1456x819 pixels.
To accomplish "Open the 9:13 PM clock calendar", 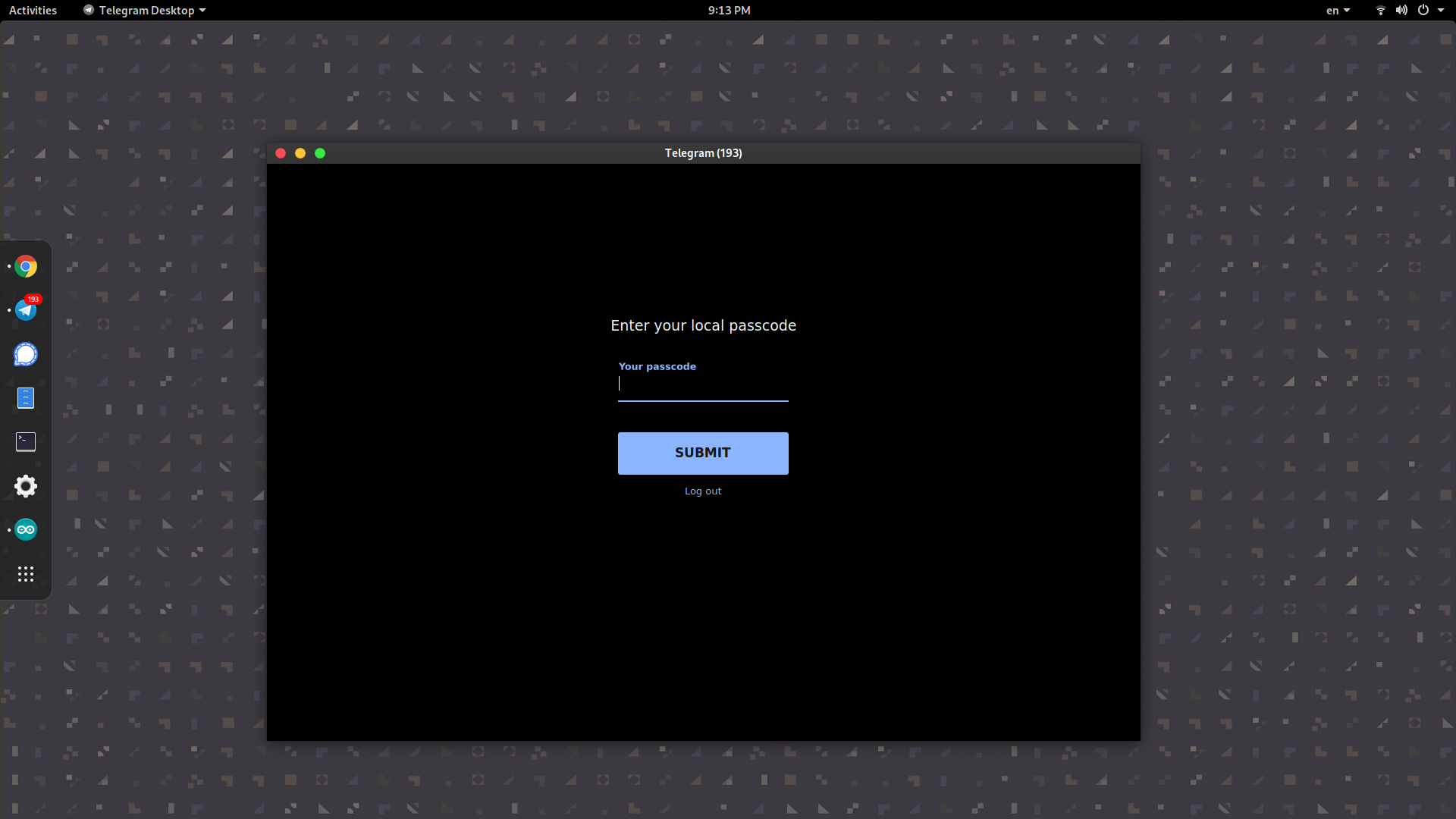I will pos(729,11).
